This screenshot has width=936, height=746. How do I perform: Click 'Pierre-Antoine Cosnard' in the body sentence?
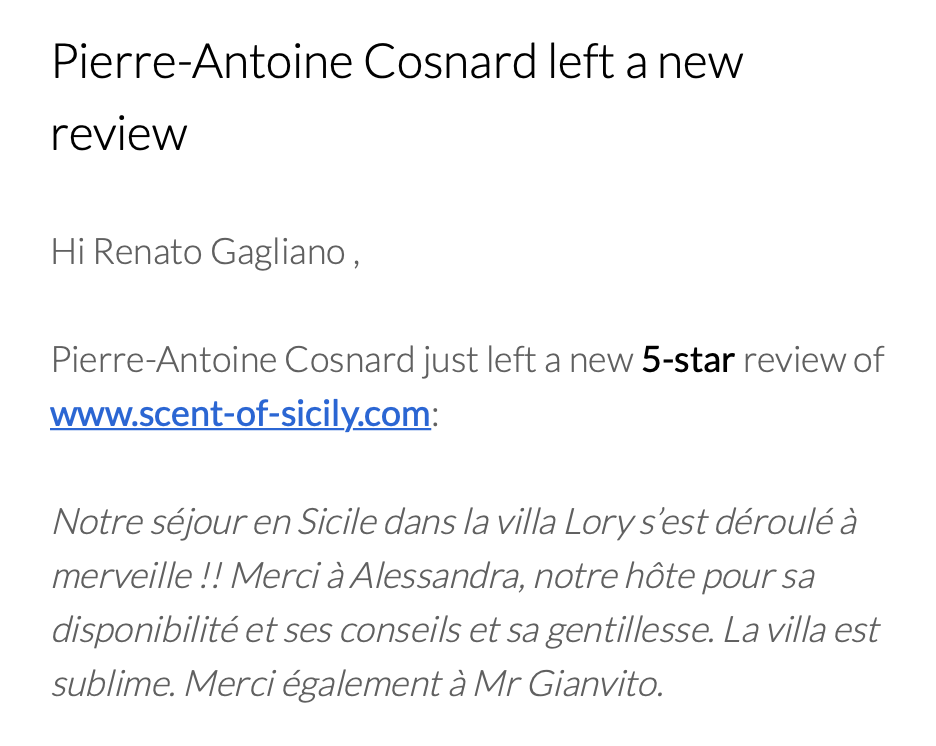click(232, 360)
